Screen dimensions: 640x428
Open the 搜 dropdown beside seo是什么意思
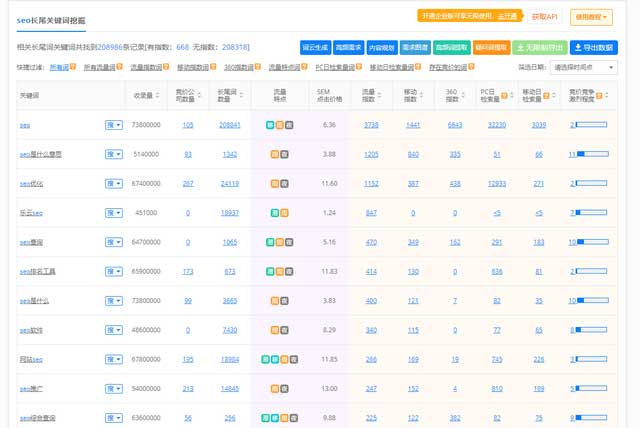113,155
